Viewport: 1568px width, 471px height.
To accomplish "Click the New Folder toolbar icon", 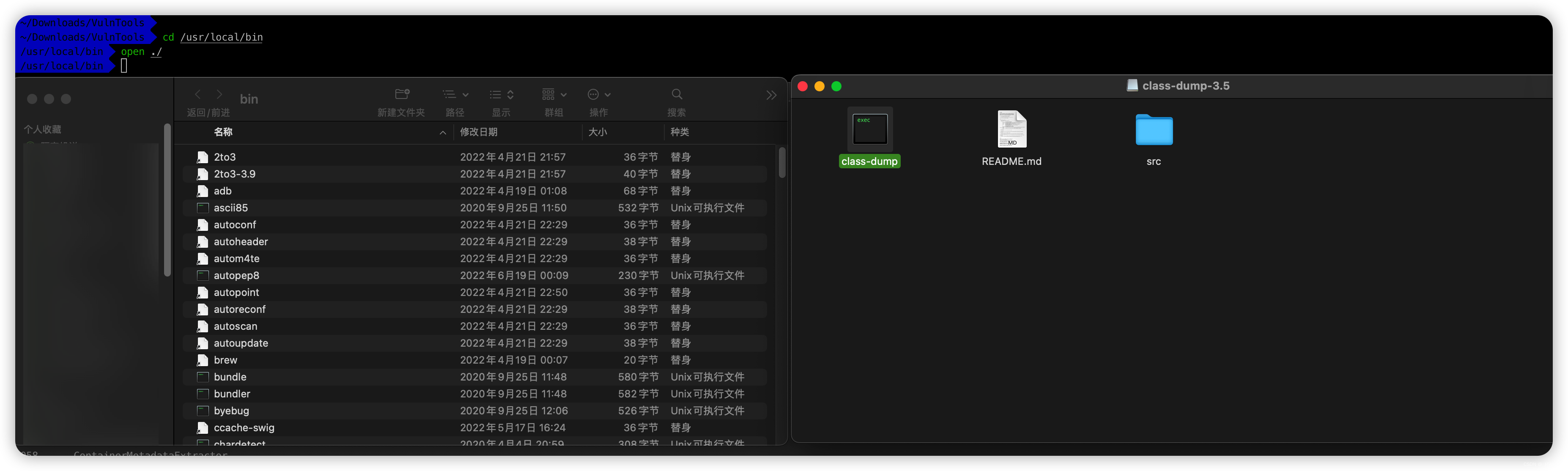I will click(x=402, y=94).
